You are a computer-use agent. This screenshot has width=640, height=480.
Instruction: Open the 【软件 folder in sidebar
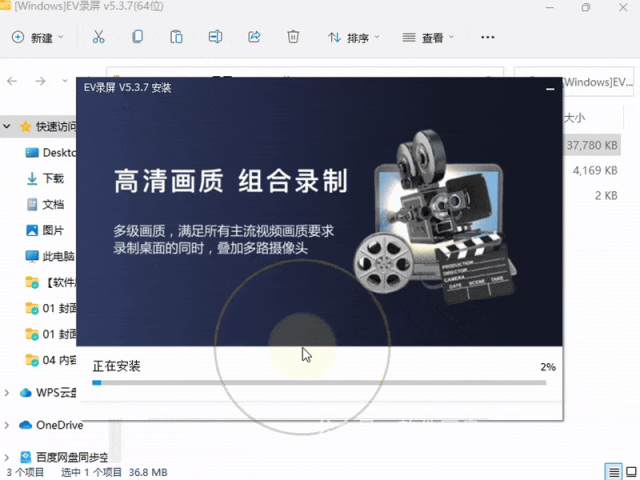click(x=51, y=282)
